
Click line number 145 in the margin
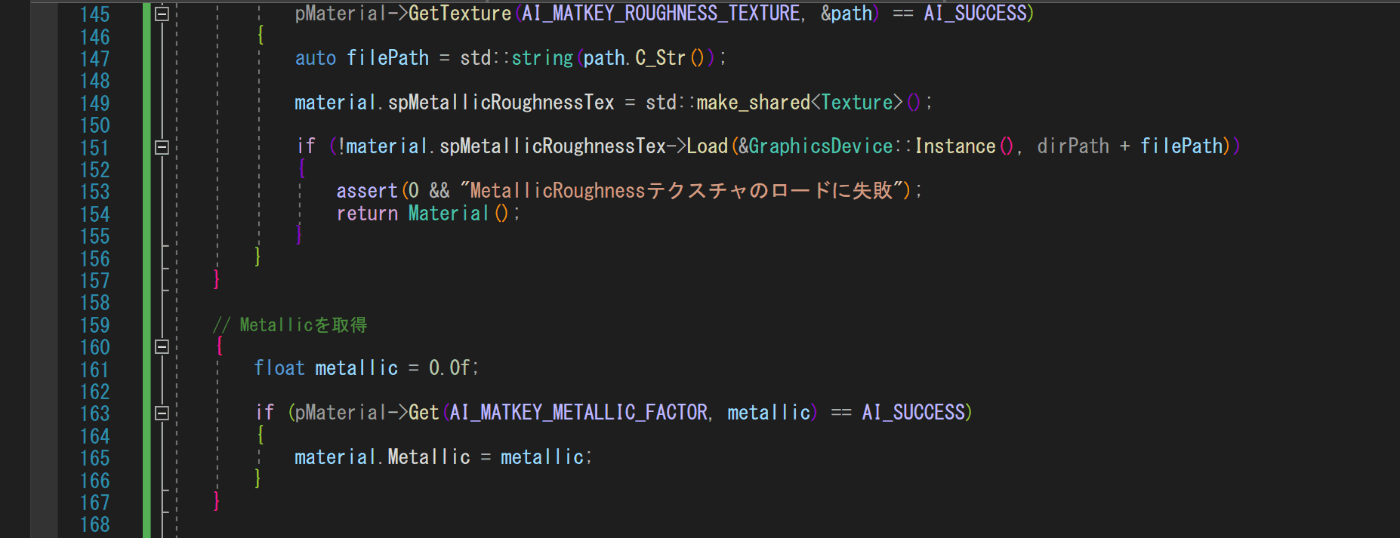point(93,14)
